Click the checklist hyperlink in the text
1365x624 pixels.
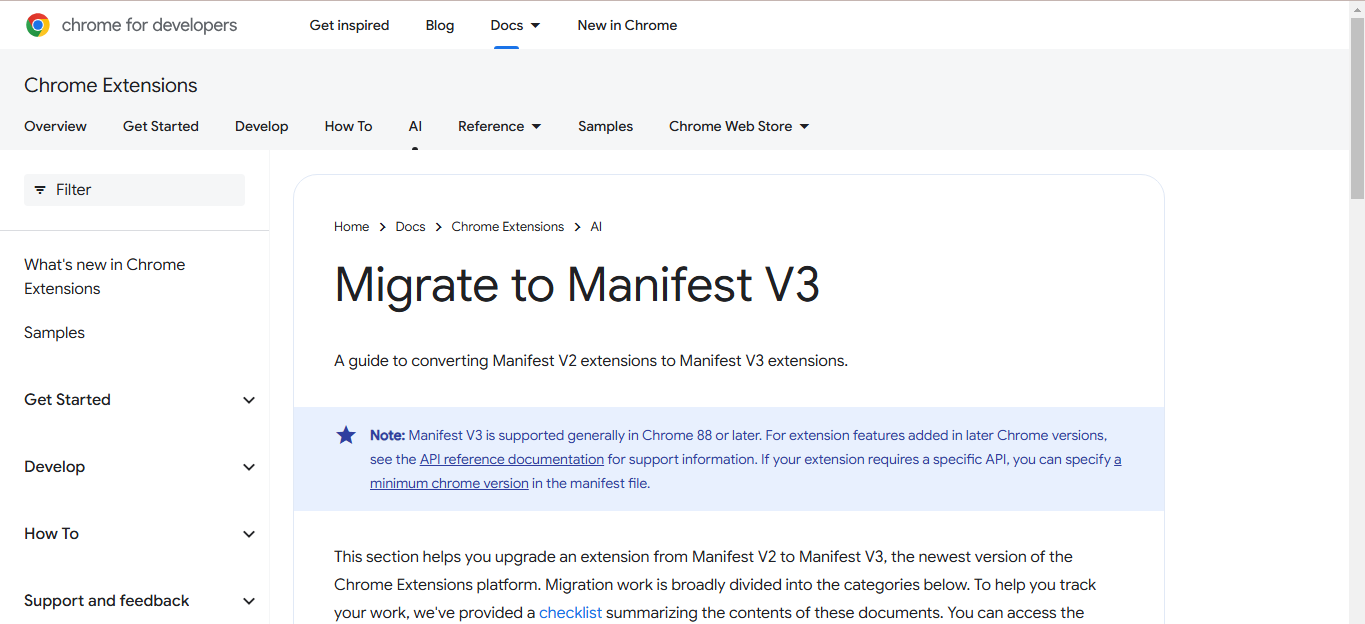(x=570, y=612)
